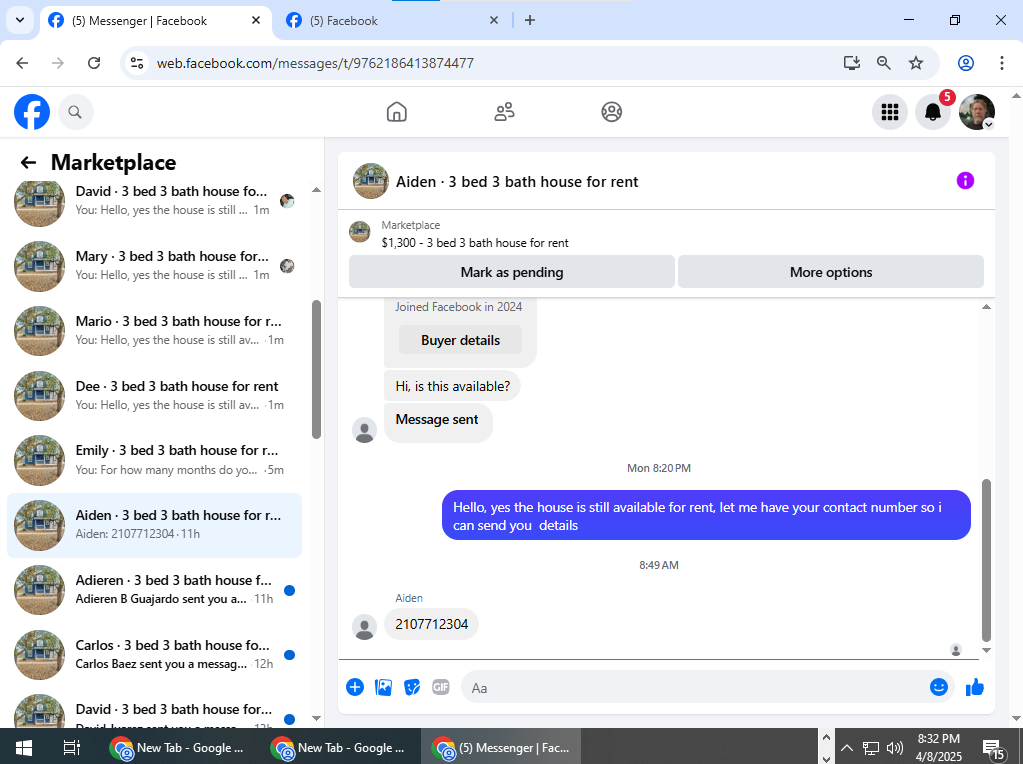1023x764 pixels.
Task: Close the (5) Facebook browser tab
Action: [x=494, y=20]
